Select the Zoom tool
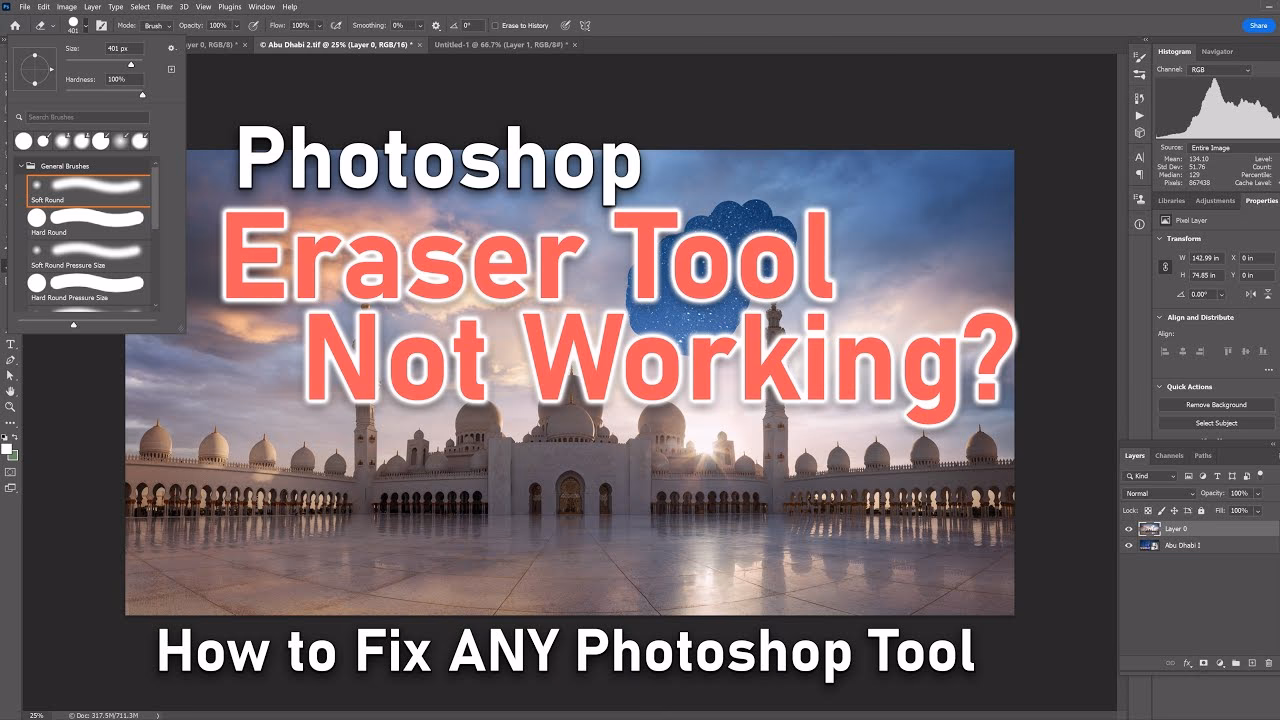This screenshot has height=720, width=1280. point(11,404)
